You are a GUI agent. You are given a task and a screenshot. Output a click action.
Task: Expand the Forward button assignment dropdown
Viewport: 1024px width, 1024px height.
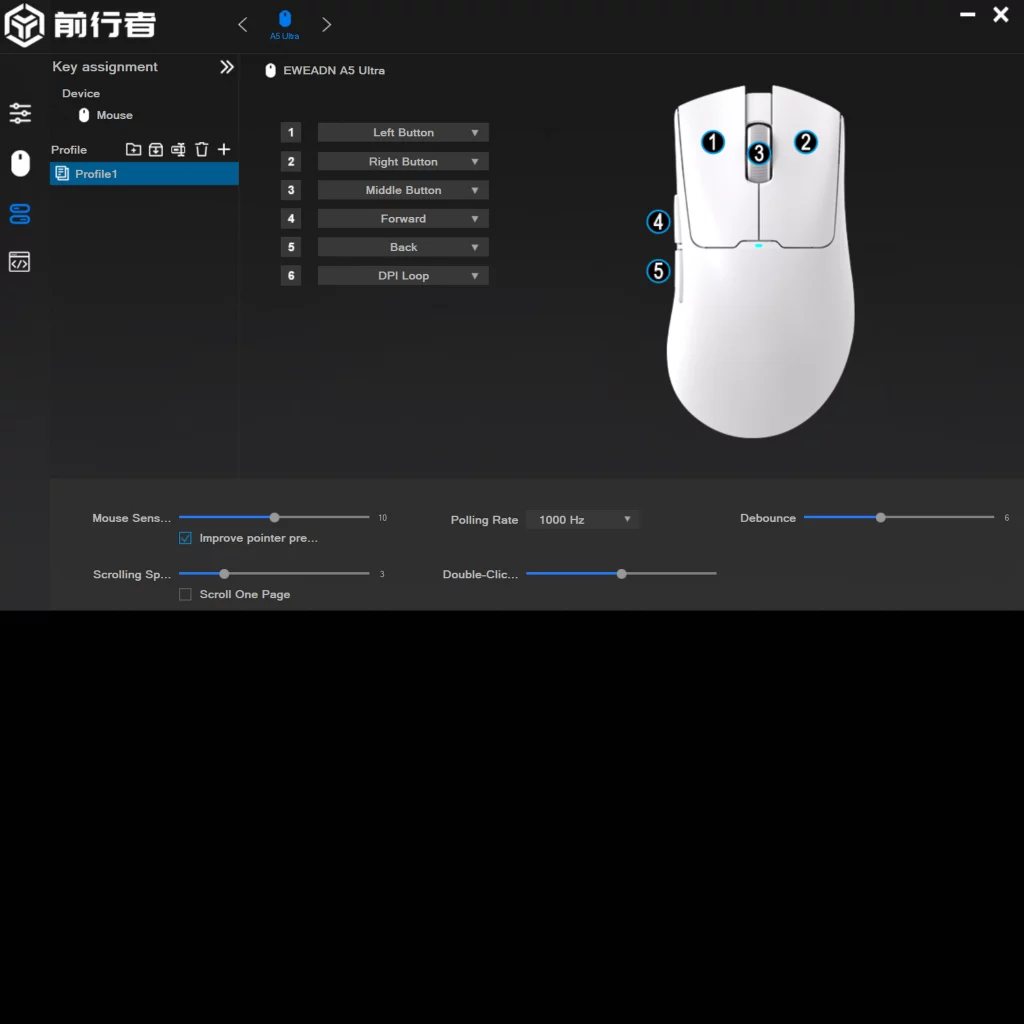coord(403,219)
